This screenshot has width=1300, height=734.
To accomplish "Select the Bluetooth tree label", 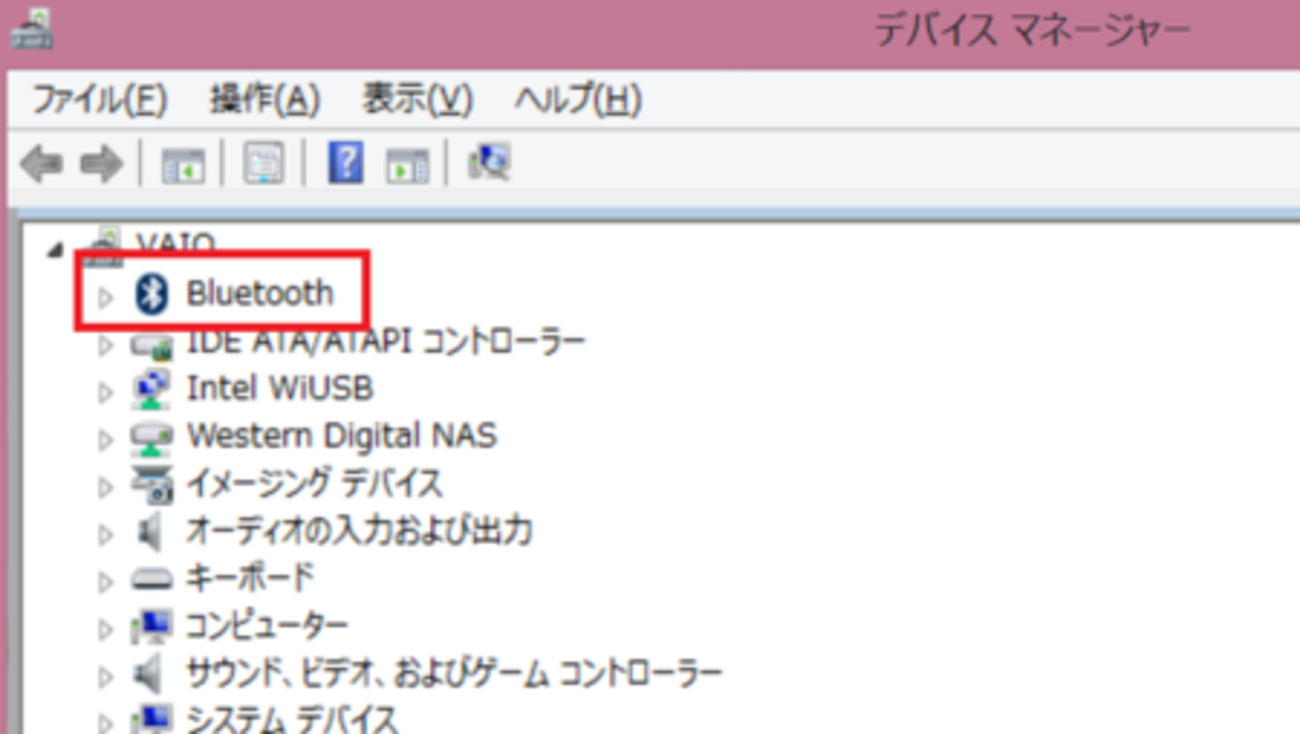I will (x=260, y=293).
